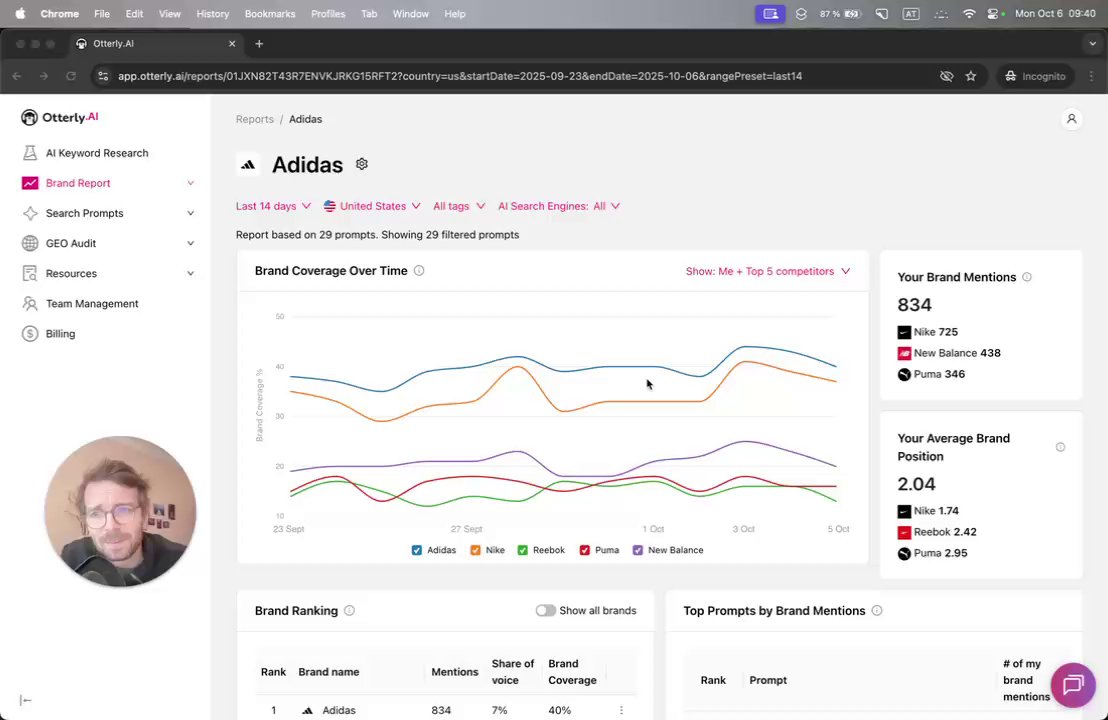Image resolution: width=1108 pixels, height=720 pixels.
Task: Select Team Management in the sidebar
Action: click(92, 304)
